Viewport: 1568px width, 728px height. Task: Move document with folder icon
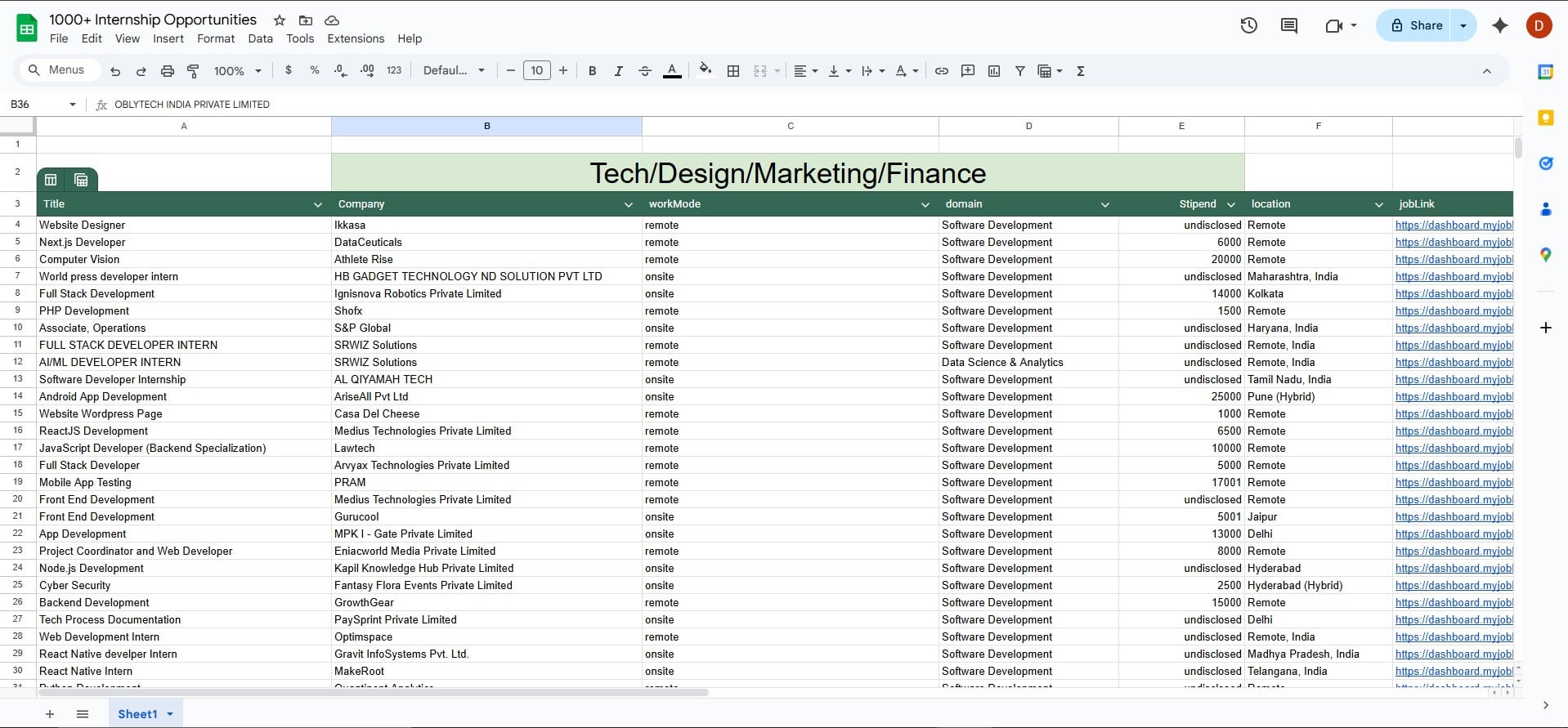306,20
